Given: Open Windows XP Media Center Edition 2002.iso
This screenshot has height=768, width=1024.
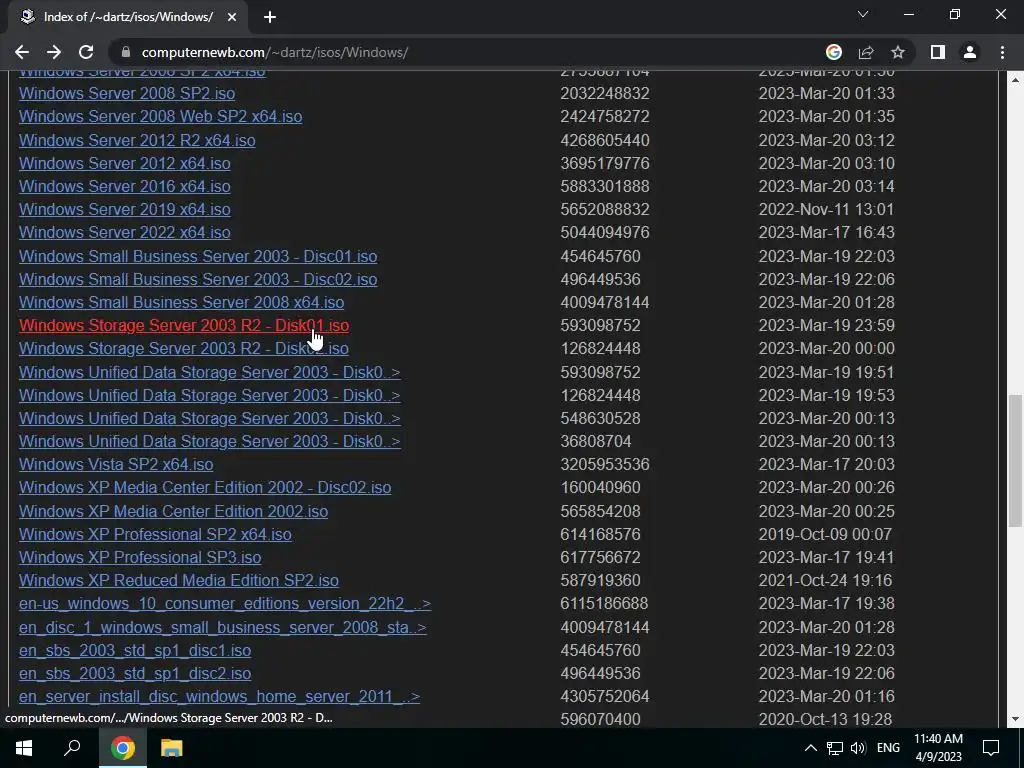Looking at the screenshot, I should (x=174, y=511).
